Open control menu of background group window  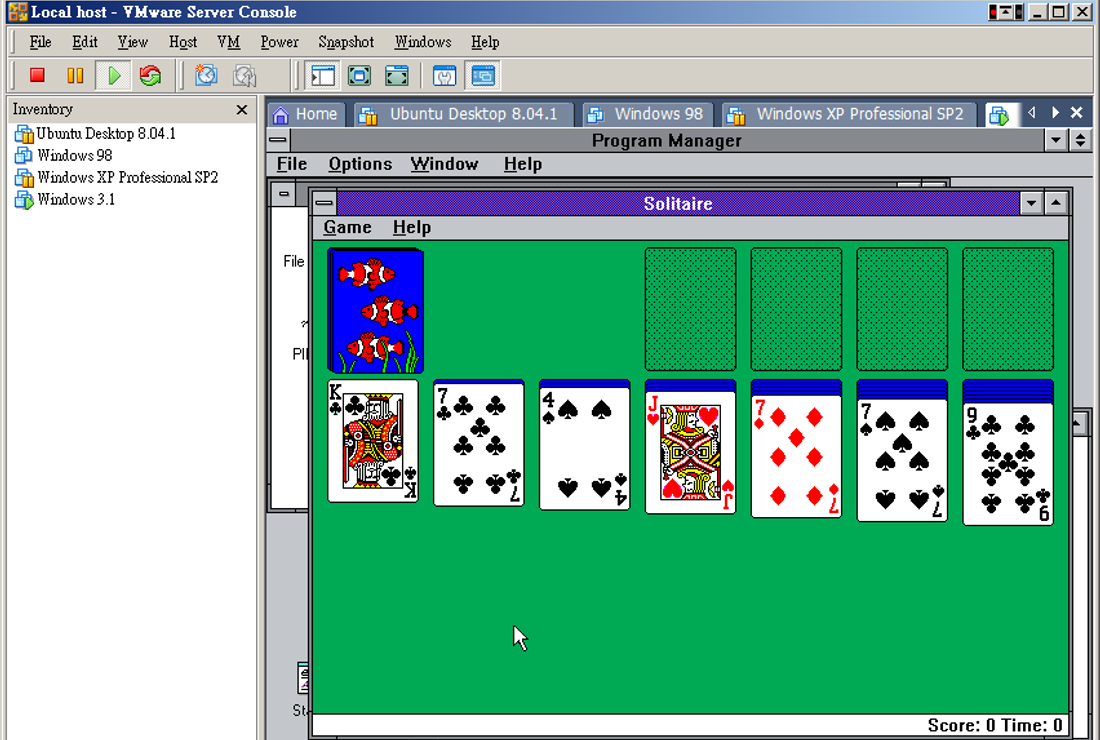pyautogui.click(x=283, y=194)
